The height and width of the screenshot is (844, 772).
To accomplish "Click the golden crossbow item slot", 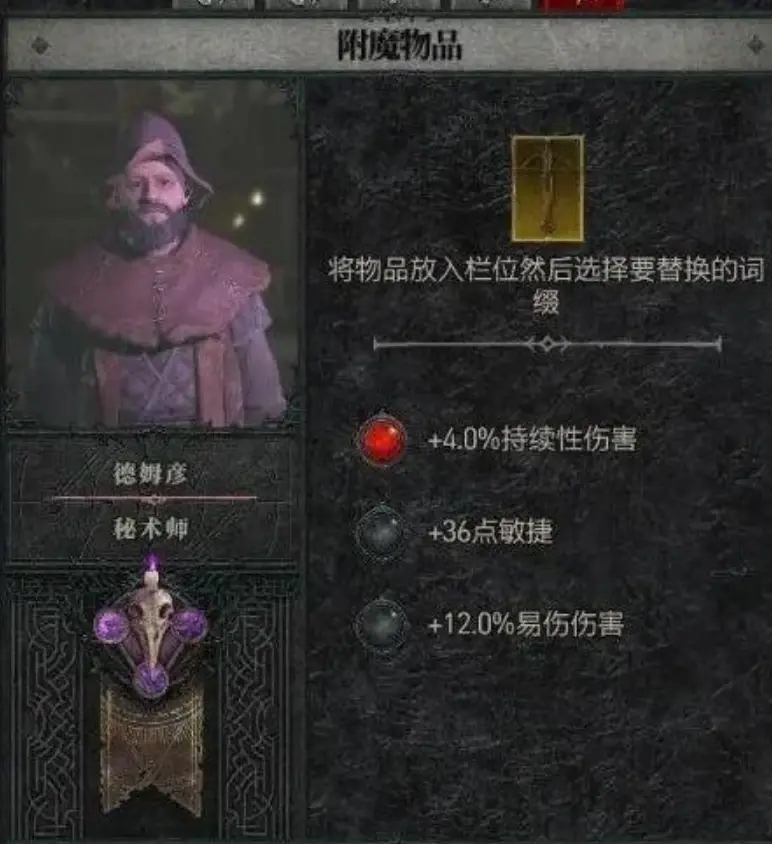I will [x=548, y=188].
